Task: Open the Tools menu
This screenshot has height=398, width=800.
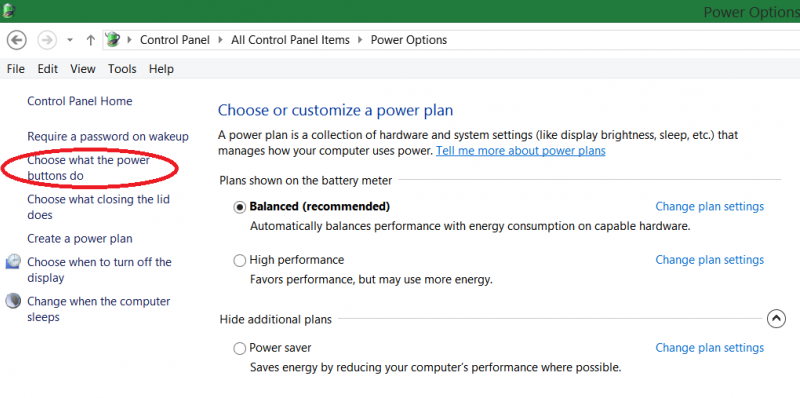Action: tap(122, 69)
